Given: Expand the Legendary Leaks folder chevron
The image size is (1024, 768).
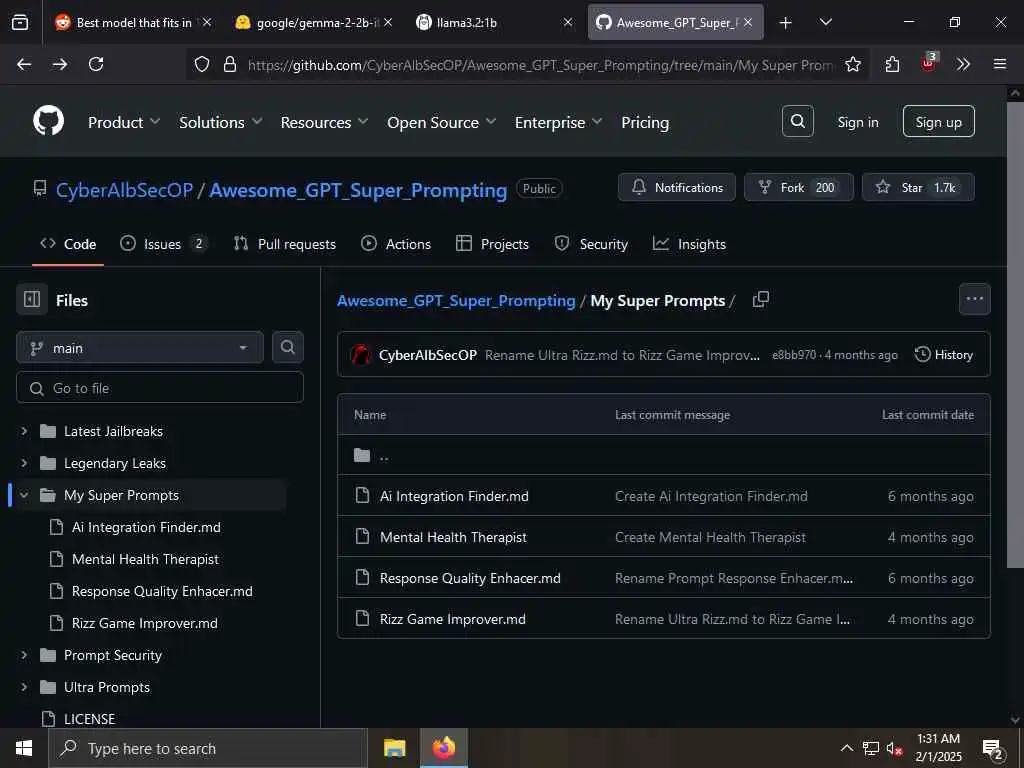Looking at the screenshot, I should (24, 463).
